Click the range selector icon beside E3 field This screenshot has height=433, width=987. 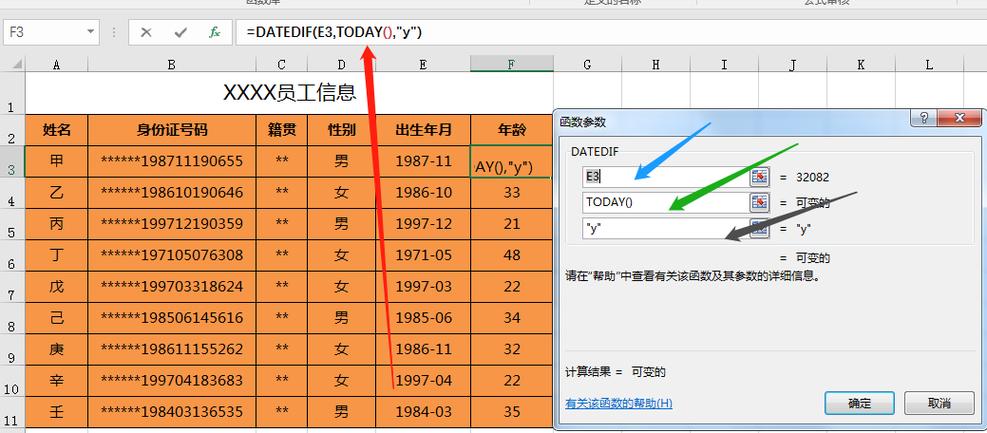(x=760, y=177)
